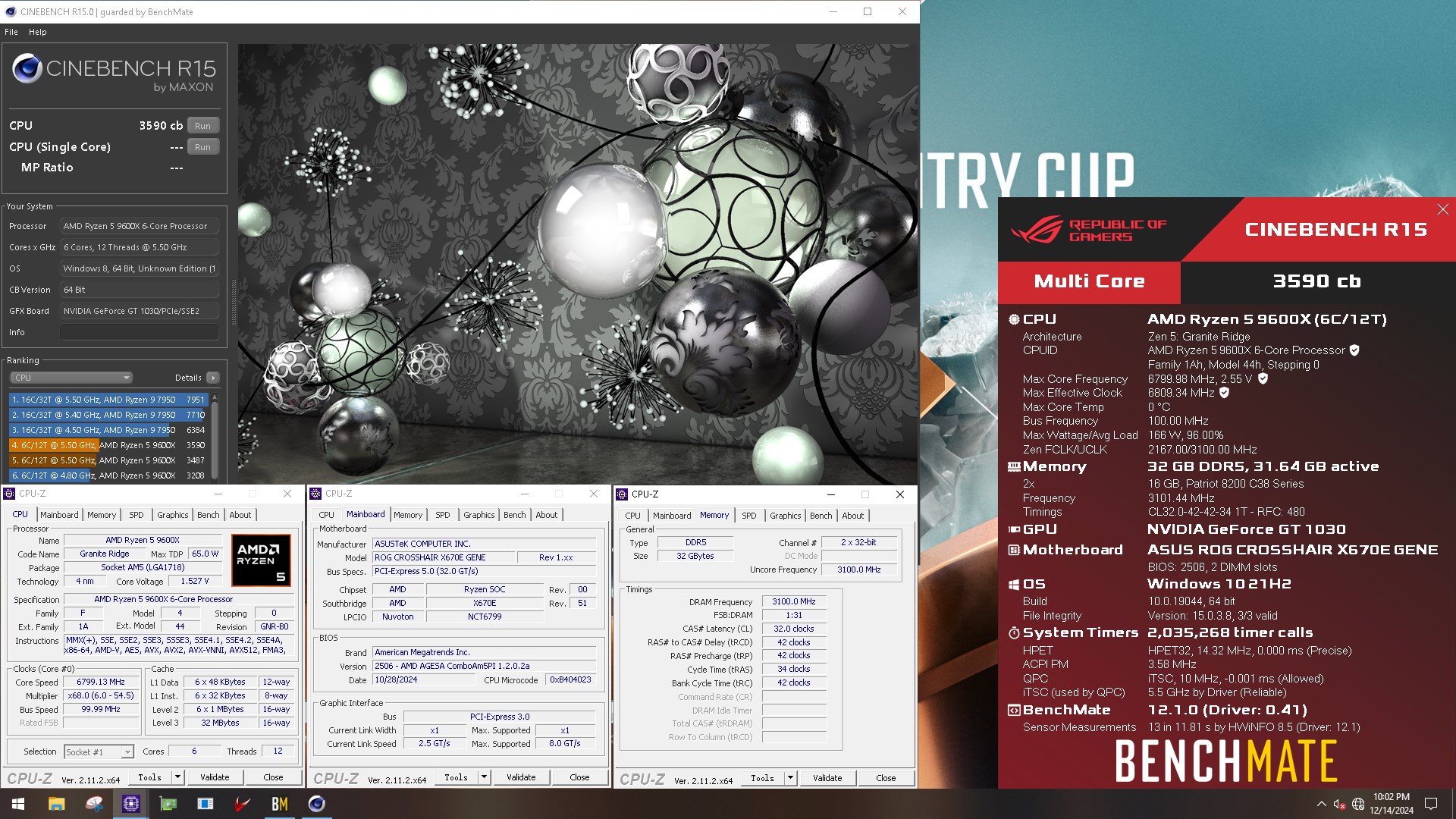
Task: Expand ranking Details arrow button
Action: point(213,378)
